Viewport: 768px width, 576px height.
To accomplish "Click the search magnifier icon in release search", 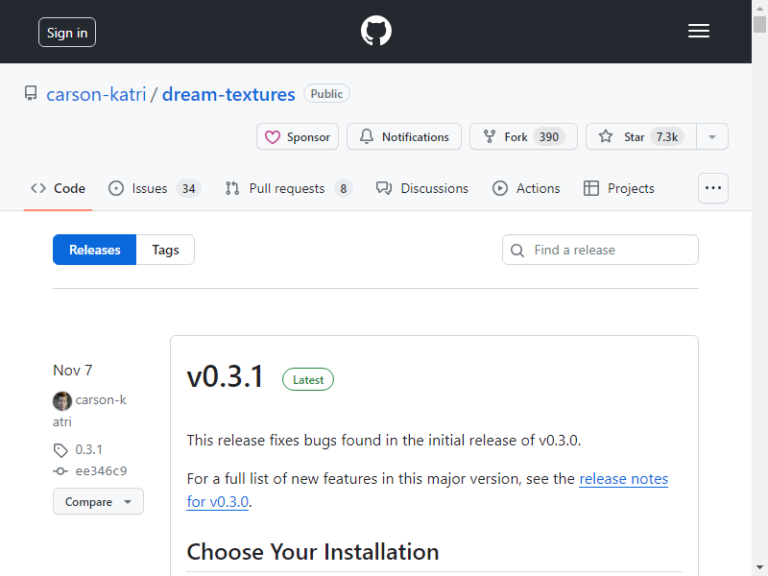I will coord(517,250).
